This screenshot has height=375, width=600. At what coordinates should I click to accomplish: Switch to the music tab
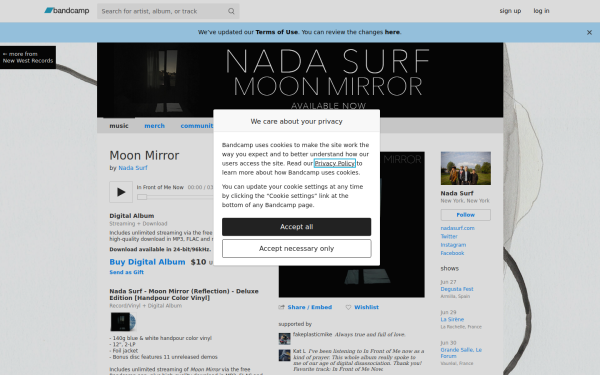[119, 126]
